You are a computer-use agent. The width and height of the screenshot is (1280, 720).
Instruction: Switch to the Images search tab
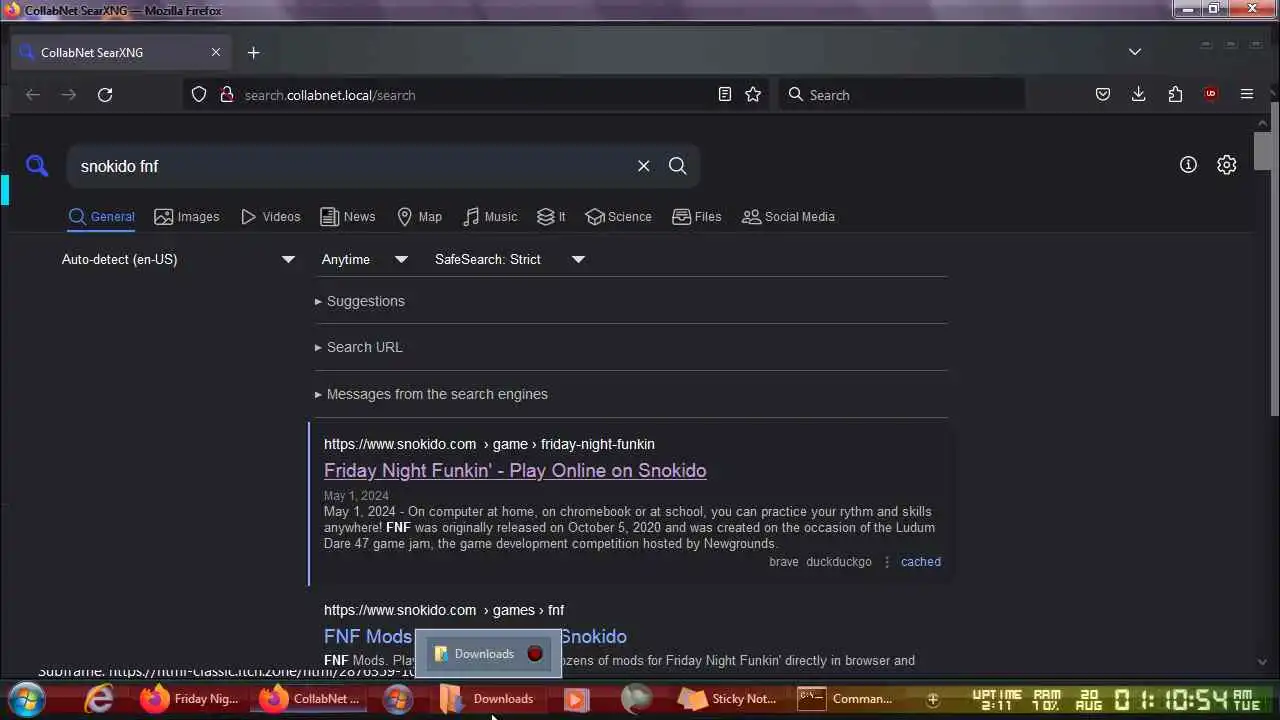pyautogui.click(x=187, y=217)
